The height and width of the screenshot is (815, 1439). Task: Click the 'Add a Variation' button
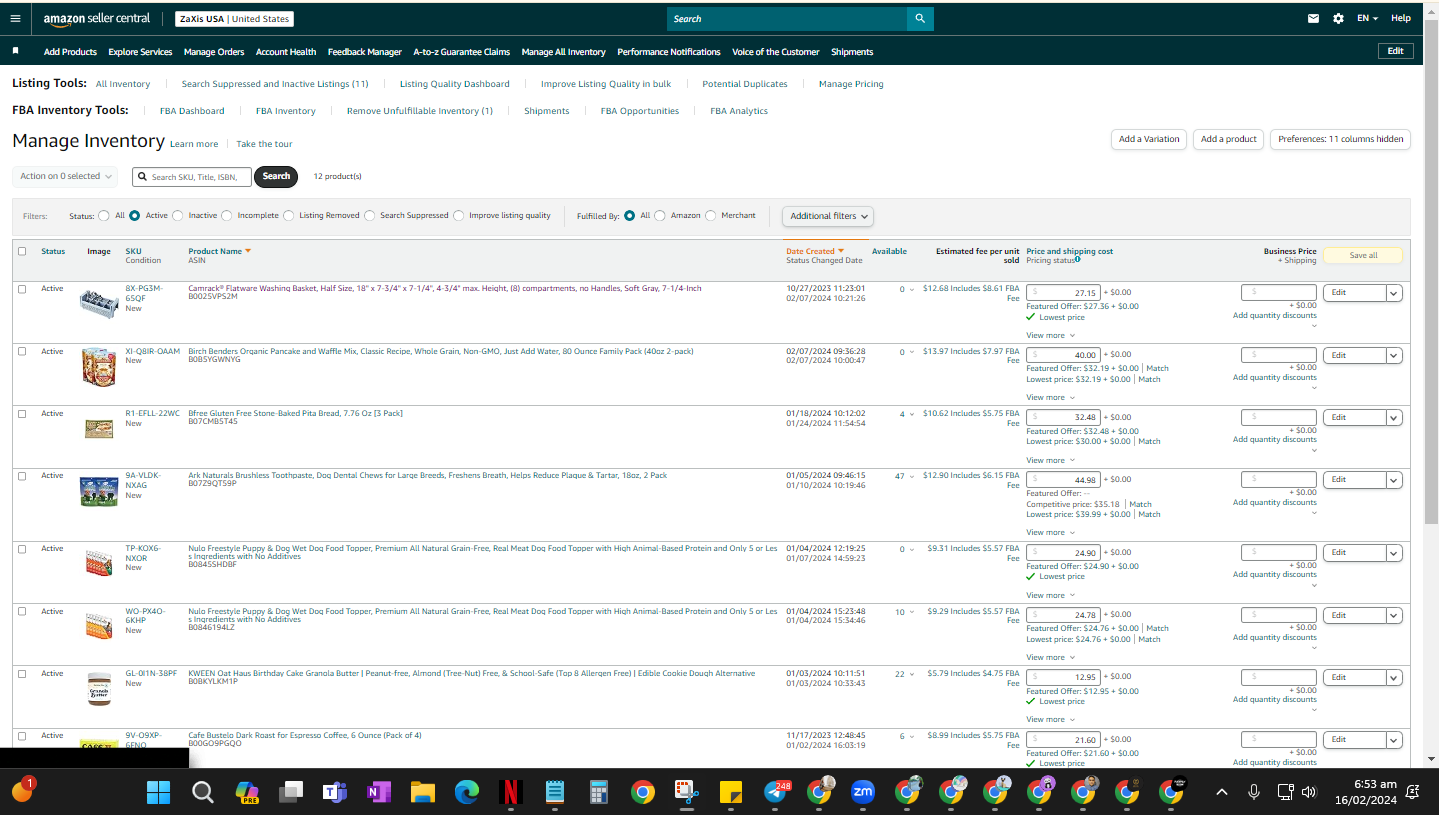click(x=1149, y=139)
